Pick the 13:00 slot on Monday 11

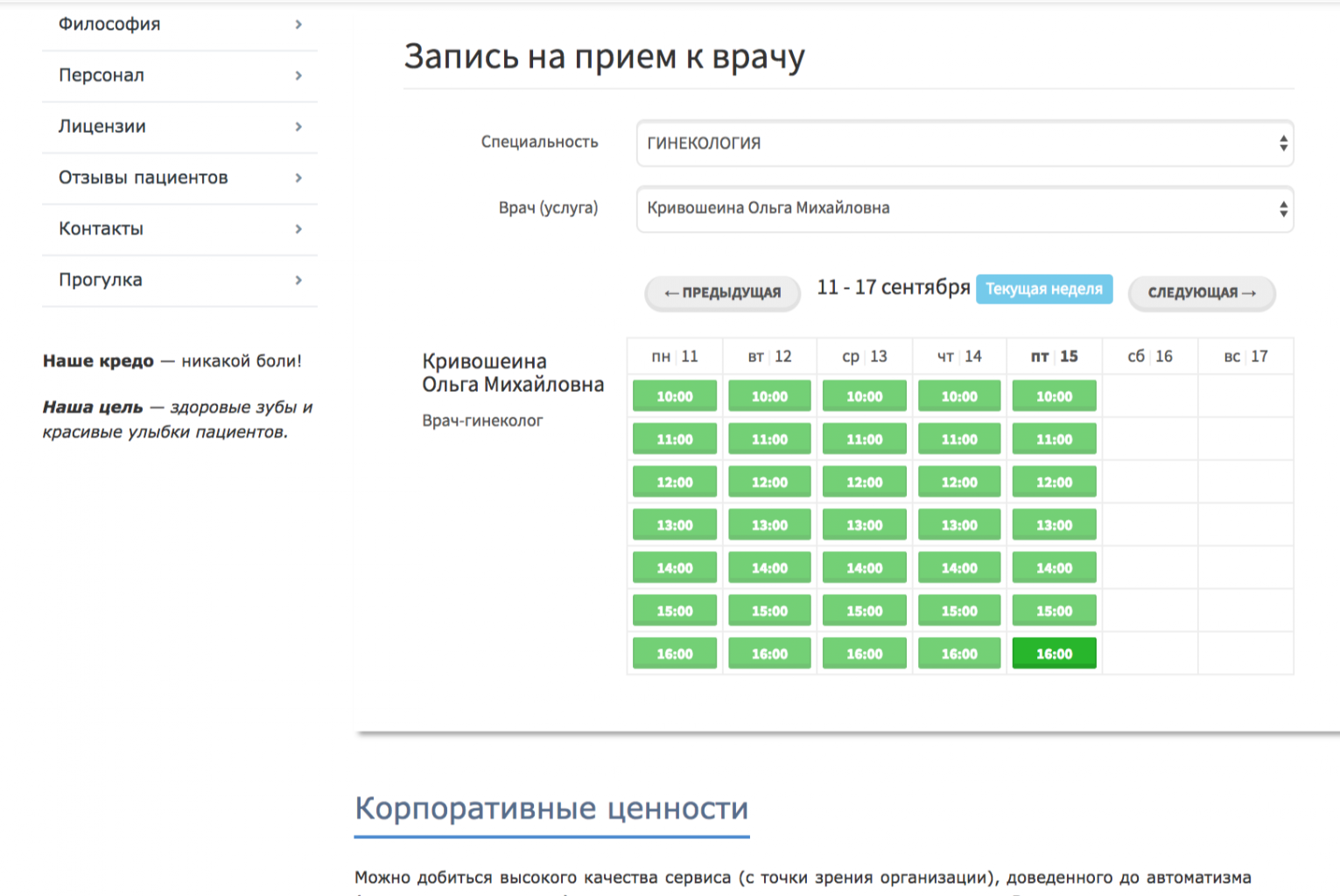(675, 525)
